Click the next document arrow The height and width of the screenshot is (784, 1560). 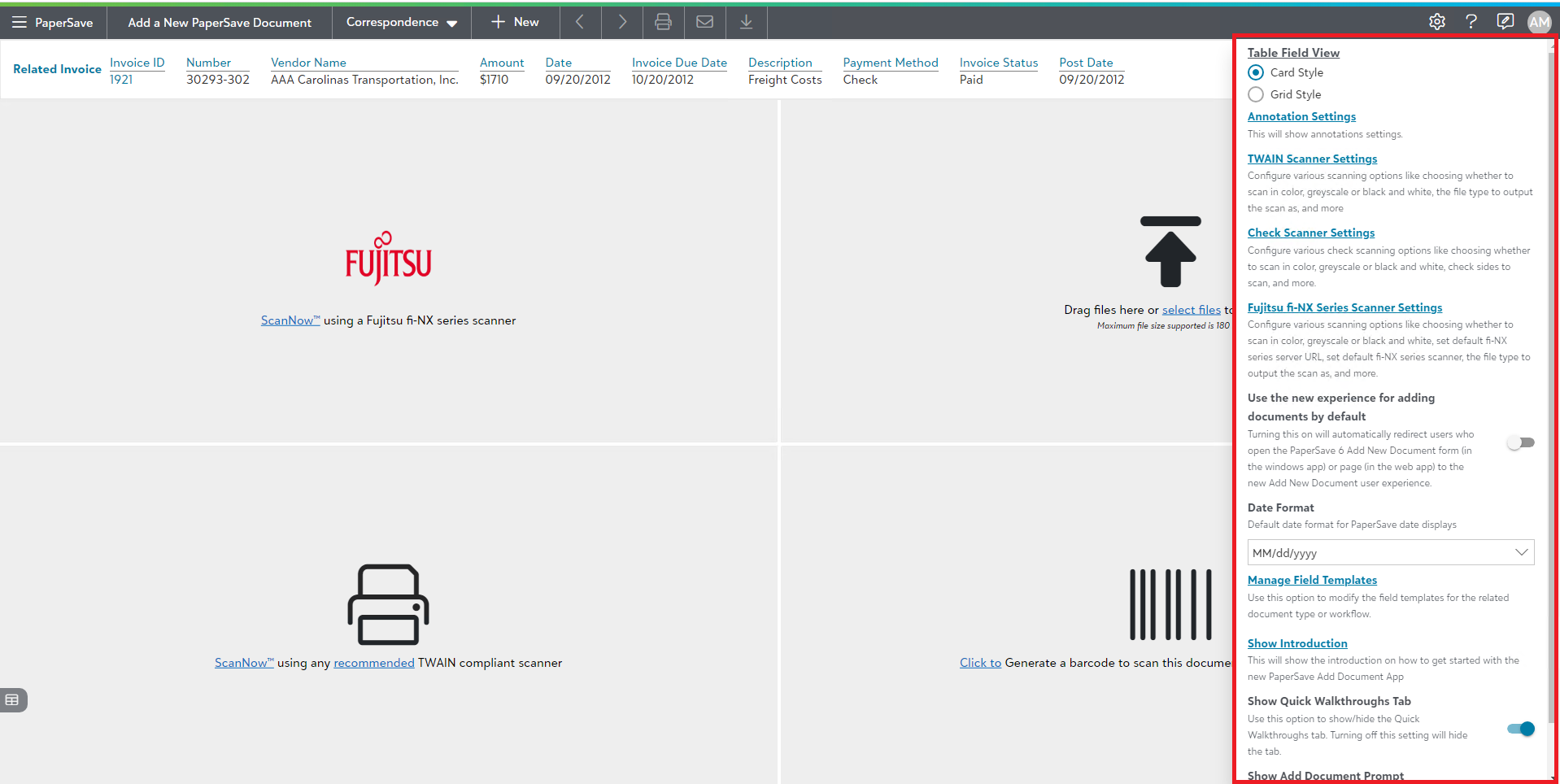coord(622,22)
